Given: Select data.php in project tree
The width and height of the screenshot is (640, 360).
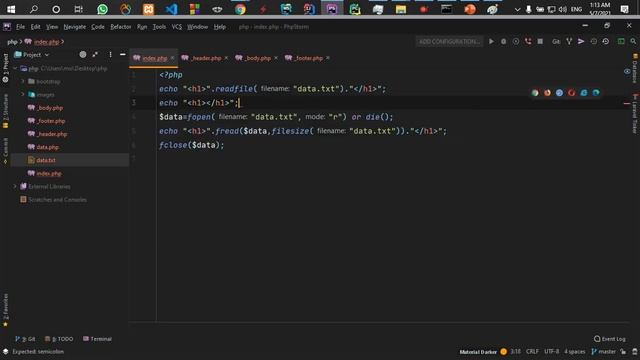Looking at the screenshot, I should (x=47, y=147).
